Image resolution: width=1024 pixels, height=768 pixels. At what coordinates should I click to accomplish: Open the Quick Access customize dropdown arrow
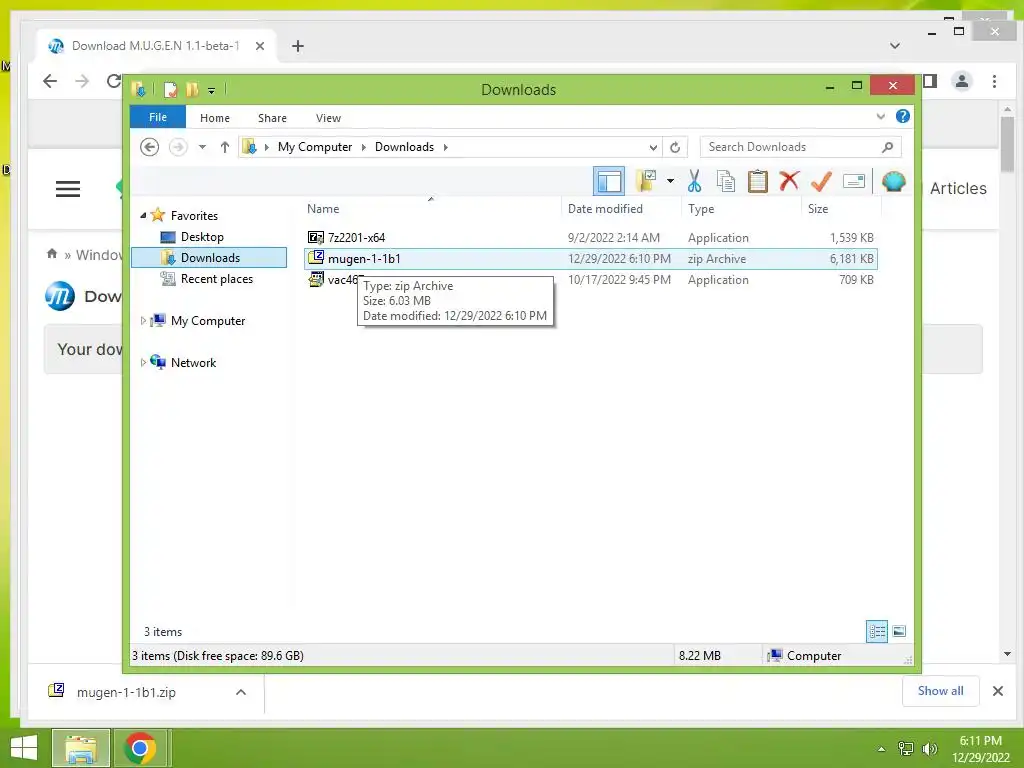[212, 91]
